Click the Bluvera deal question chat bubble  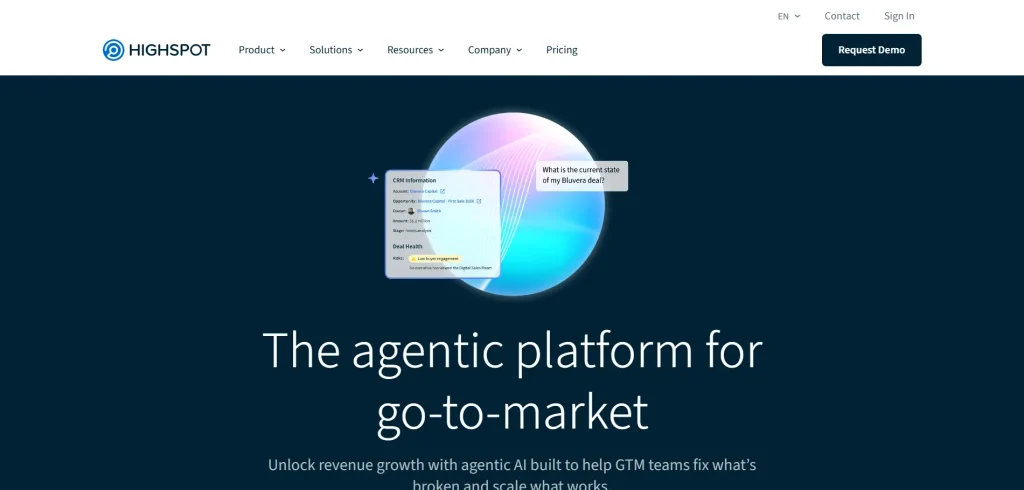582,175
